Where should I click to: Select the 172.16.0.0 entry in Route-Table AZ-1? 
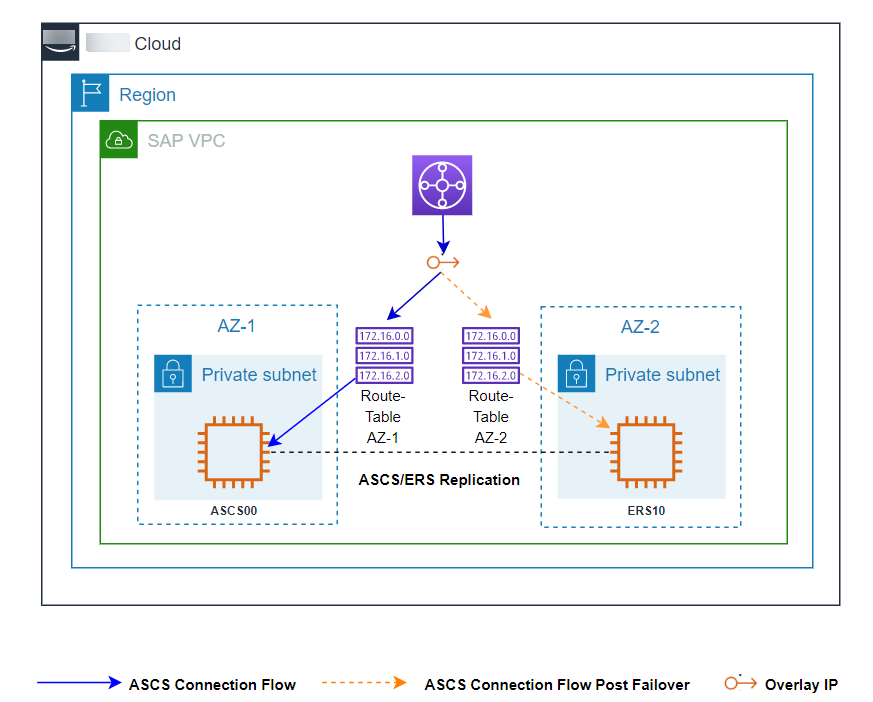click(384, 336)
